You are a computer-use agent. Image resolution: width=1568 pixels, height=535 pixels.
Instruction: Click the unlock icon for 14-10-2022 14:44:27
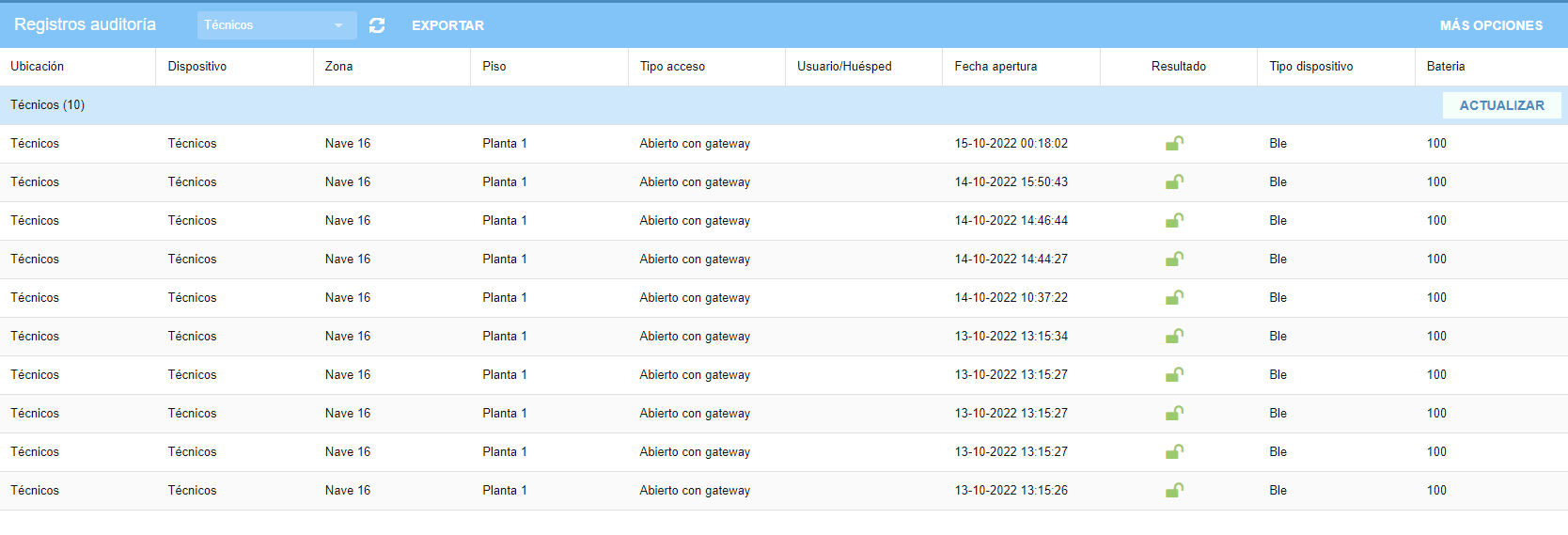(x=1174, y=260)
